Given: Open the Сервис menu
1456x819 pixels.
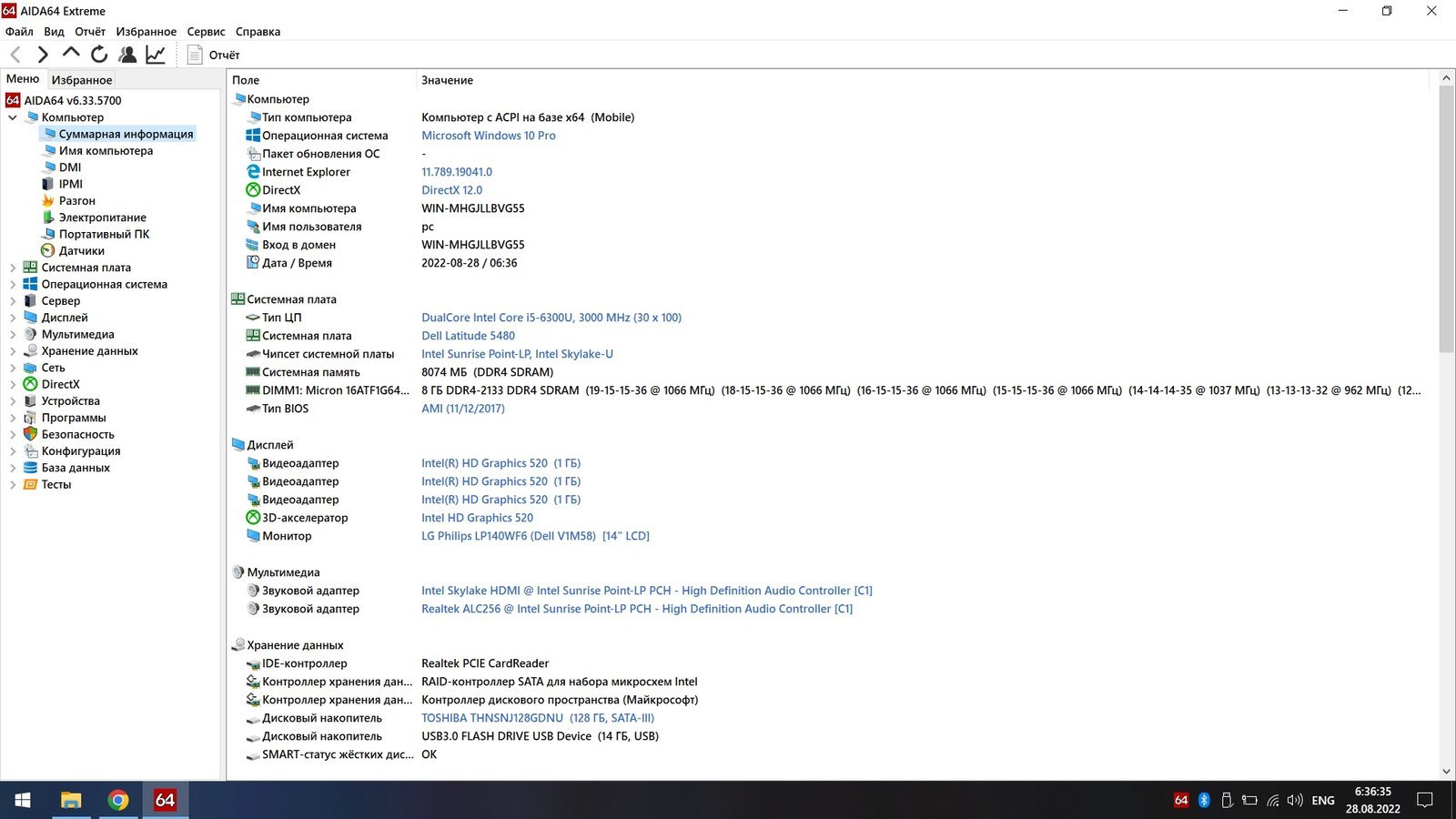Looking at the screenshot, I should (x=206, y=31).
